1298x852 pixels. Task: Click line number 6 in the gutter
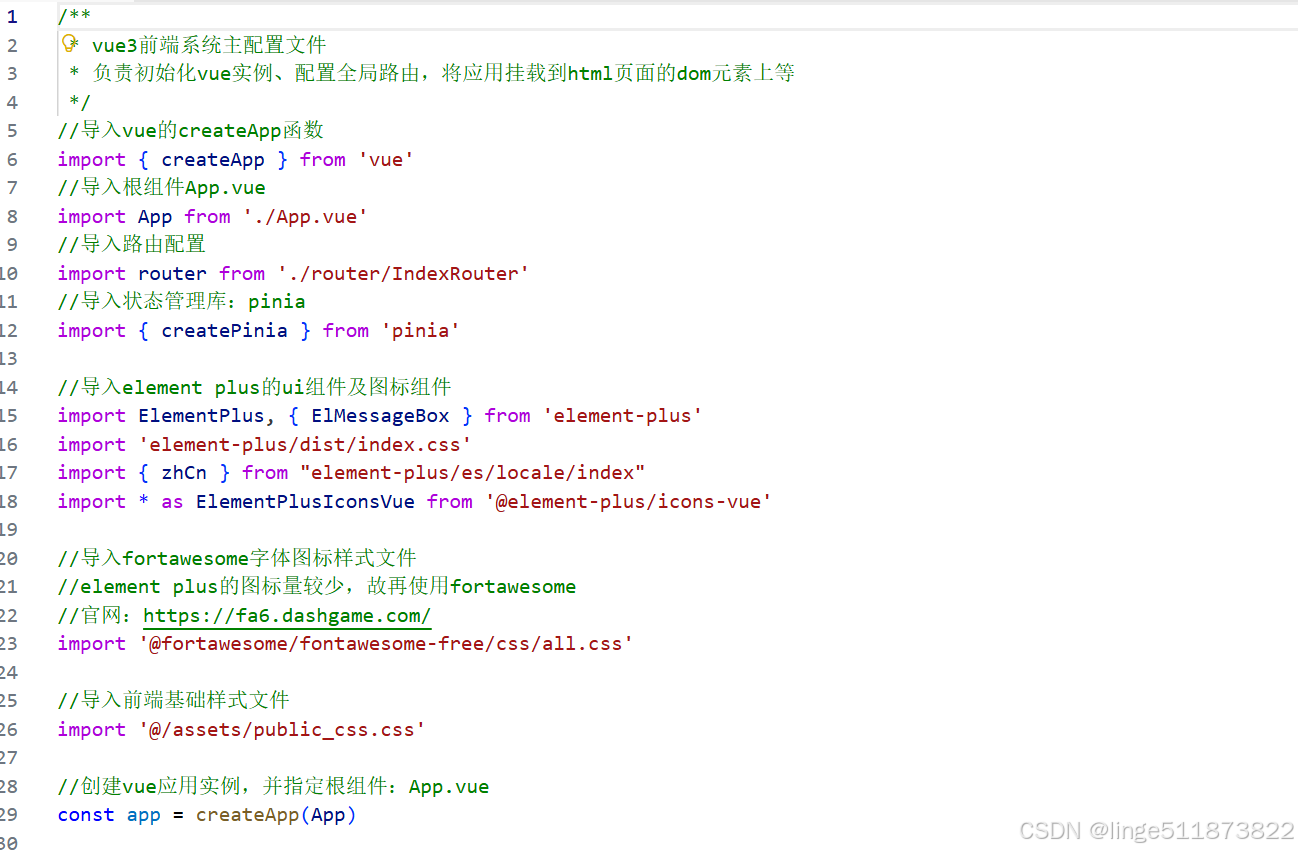[12, 159]
